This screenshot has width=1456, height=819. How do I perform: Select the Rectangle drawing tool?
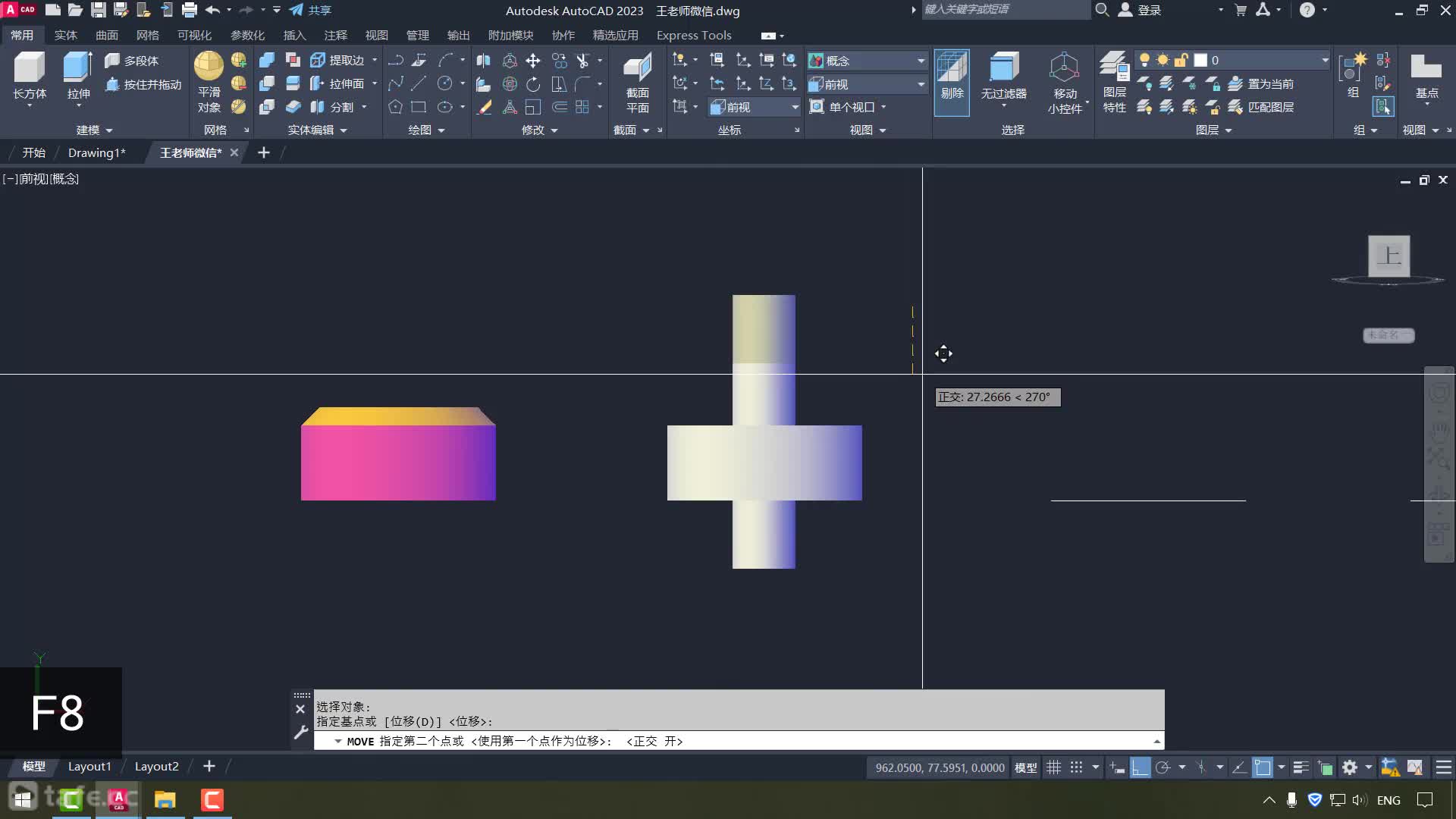pos(419,107)
